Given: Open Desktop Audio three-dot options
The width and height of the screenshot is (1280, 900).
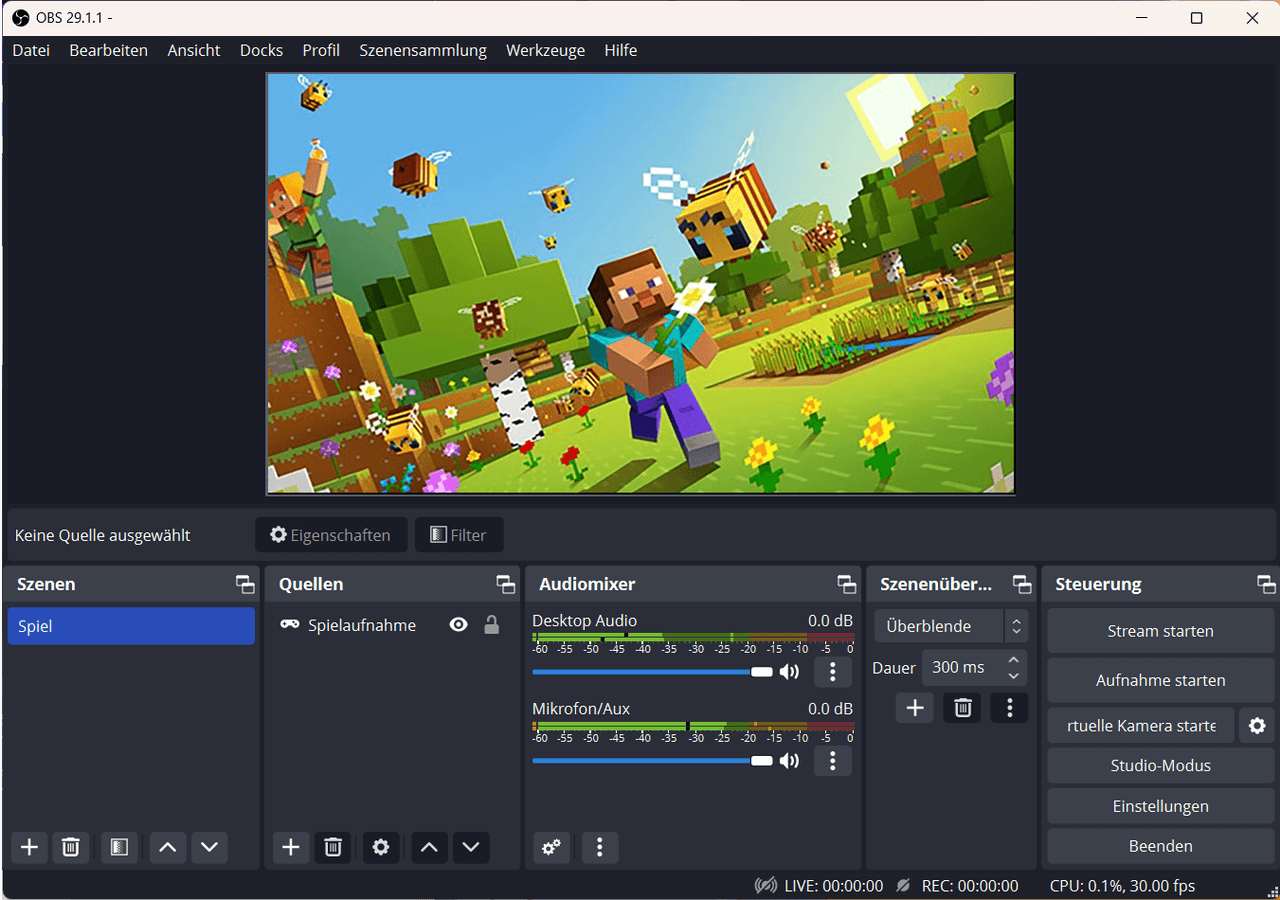Looking at the screenshot, I should coord(833,672).
